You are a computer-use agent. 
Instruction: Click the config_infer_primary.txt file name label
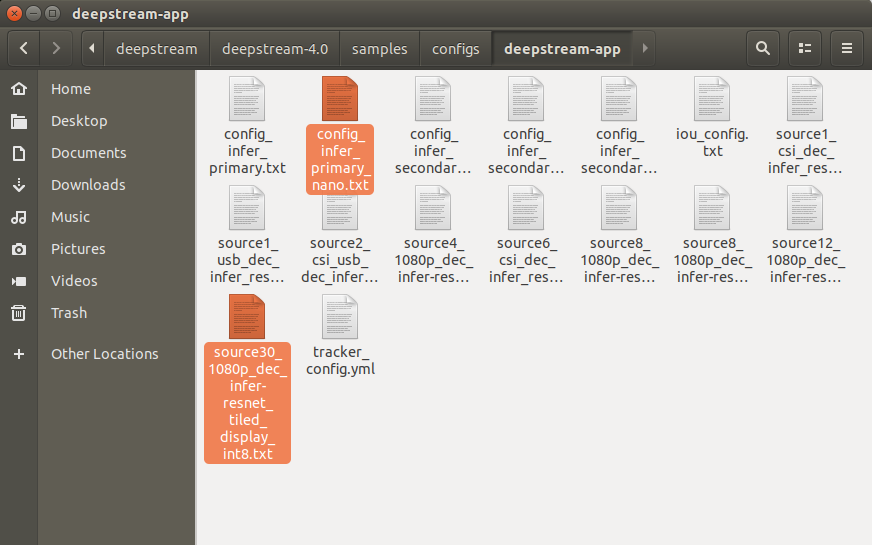(247, 151)
